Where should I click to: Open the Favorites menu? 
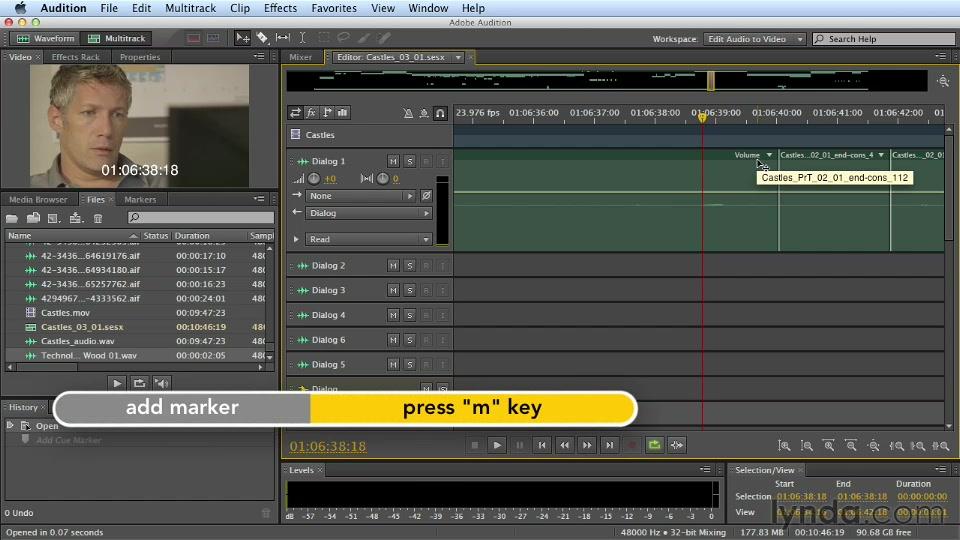tap(334, 8)
